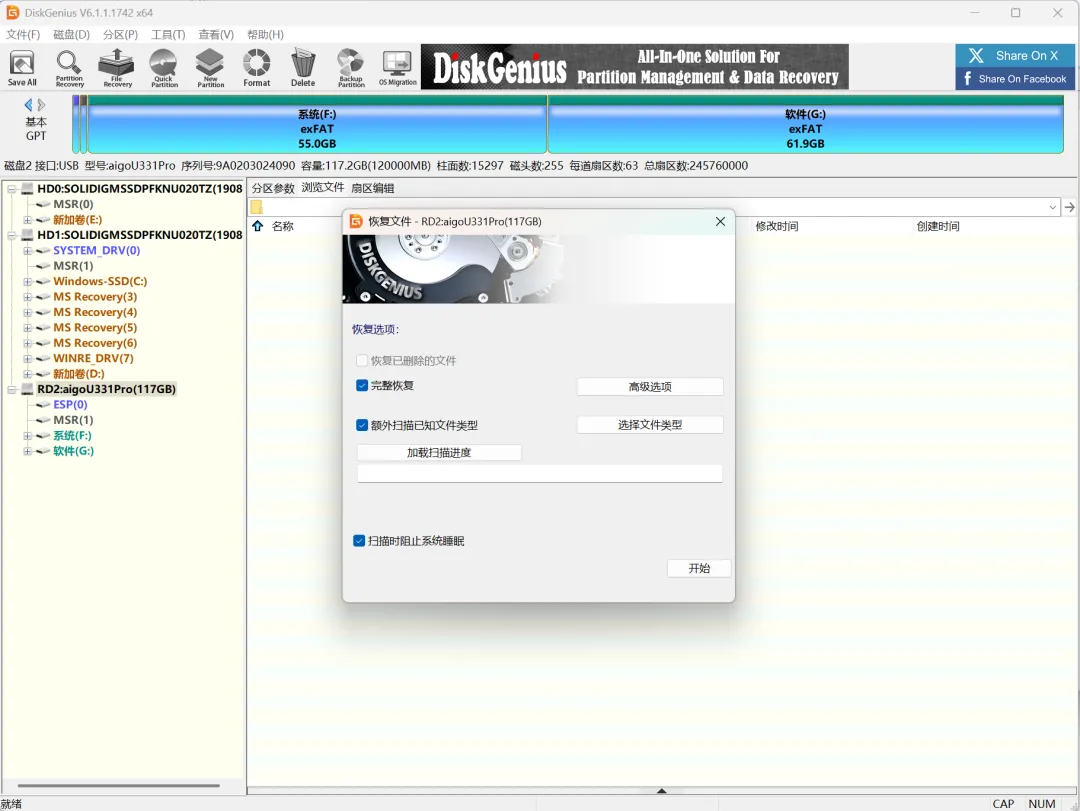Launch File Recovery from the toolbar

click(116, 68)
